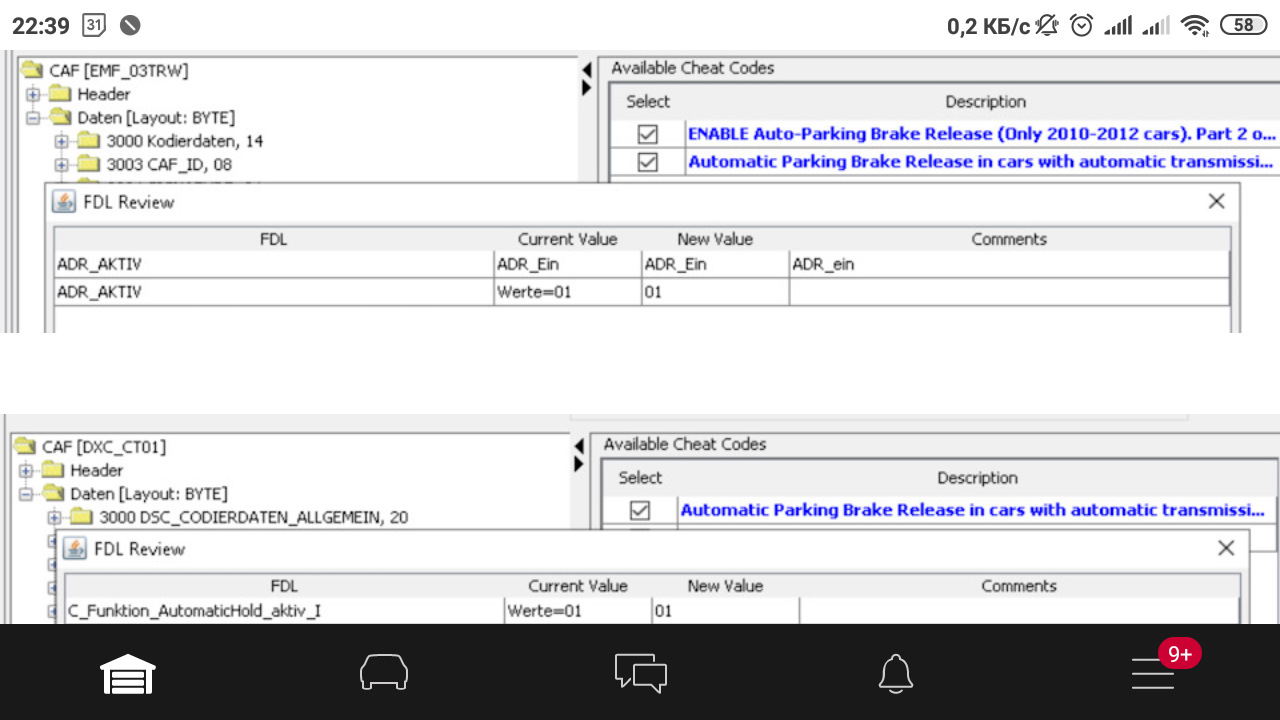Click the battery indicator showing 58
This screenshot has width=1280, height=720.
point(1243,25)
